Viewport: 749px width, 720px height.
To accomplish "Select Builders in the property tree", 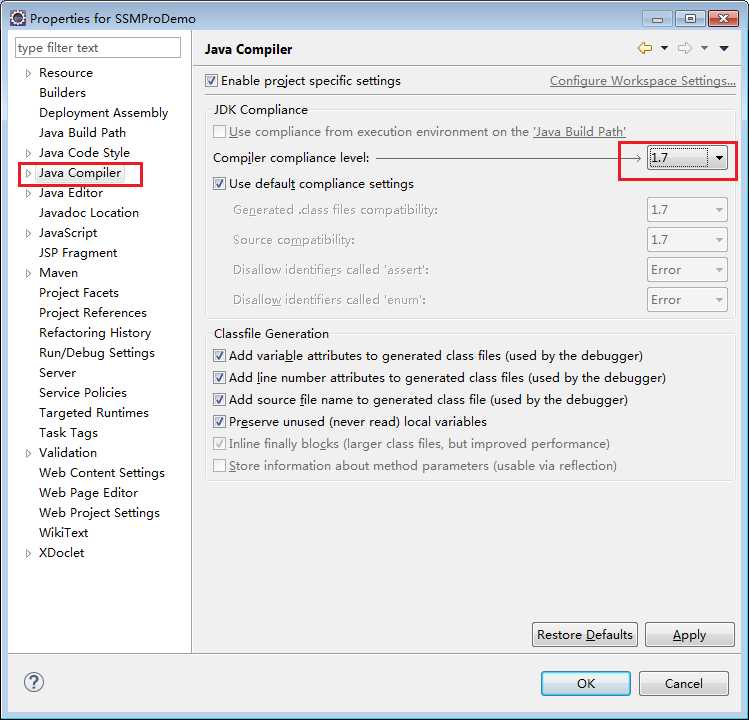I will tap(63, 93).
